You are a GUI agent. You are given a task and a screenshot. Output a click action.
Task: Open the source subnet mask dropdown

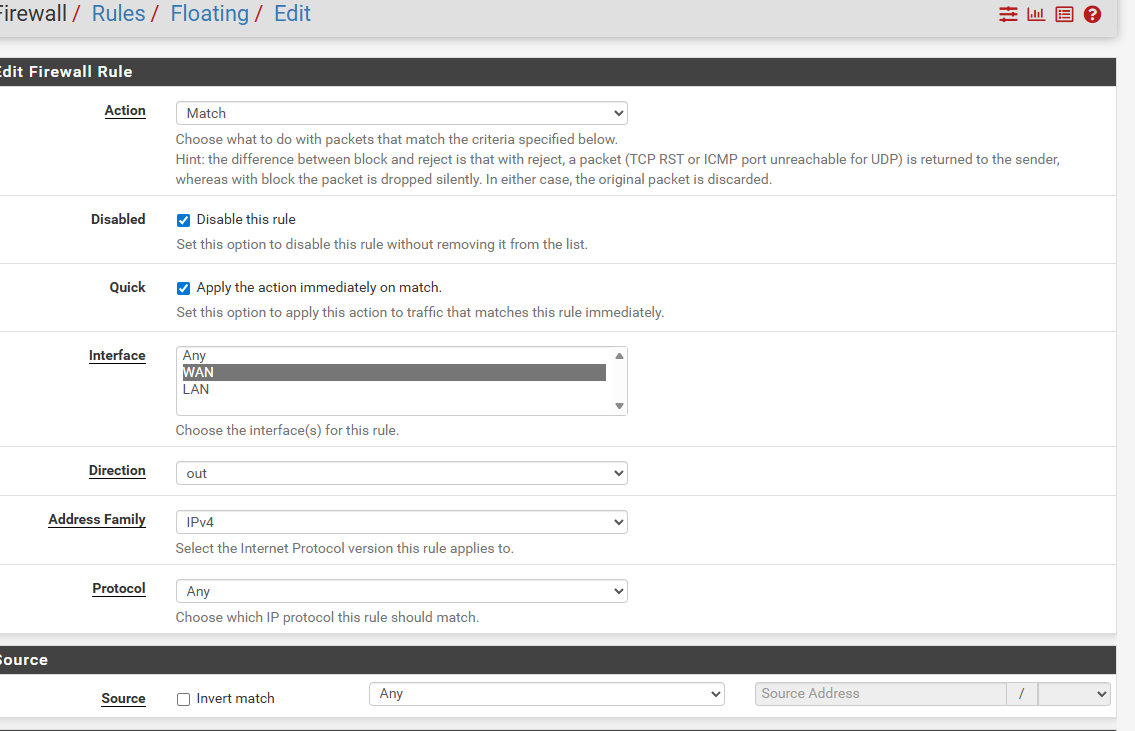pyautogui.click(x=1074, y=694)
